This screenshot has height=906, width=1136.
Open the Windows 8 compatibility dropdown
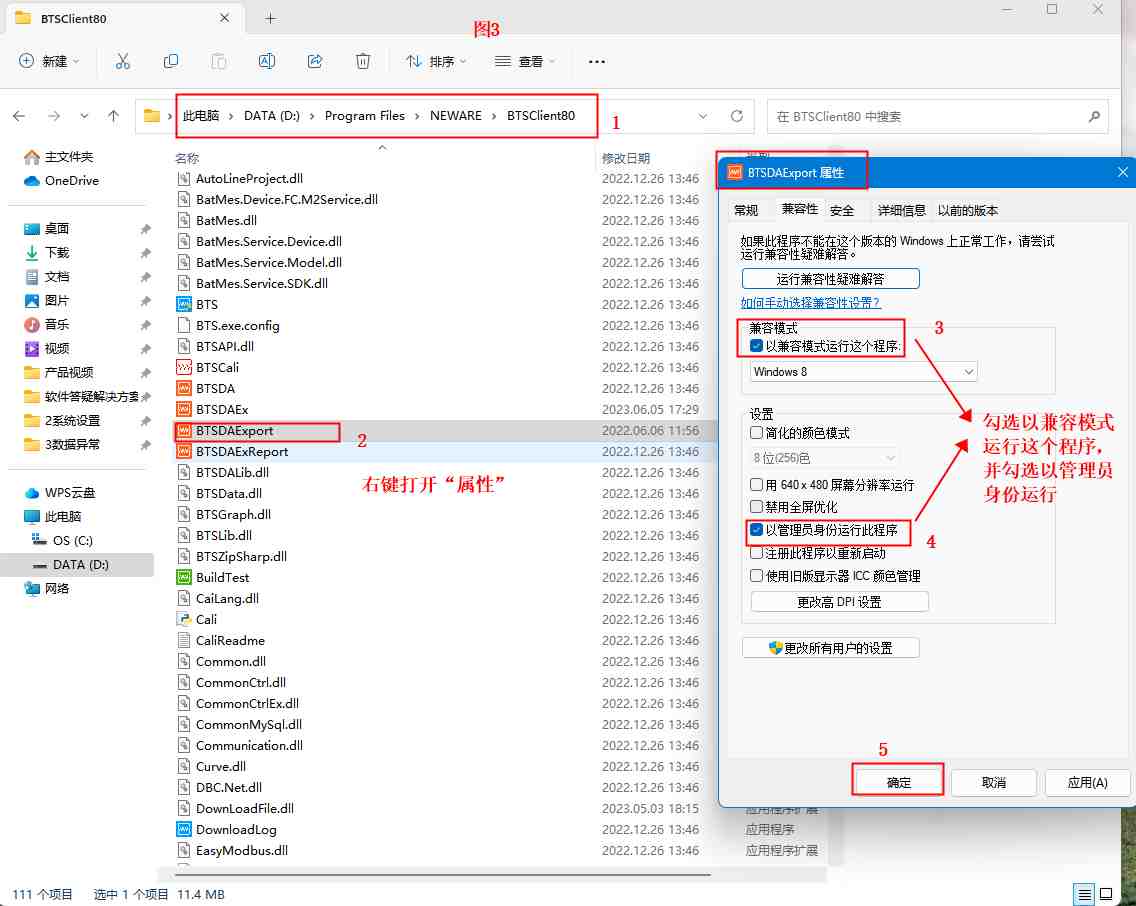click(864, 372)
